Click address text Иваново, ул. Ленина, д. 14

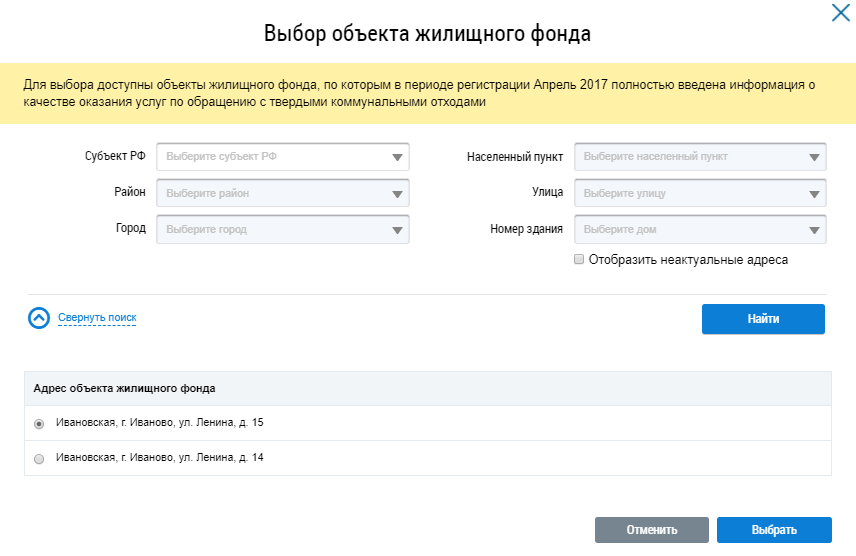click(x=160, y=458)
